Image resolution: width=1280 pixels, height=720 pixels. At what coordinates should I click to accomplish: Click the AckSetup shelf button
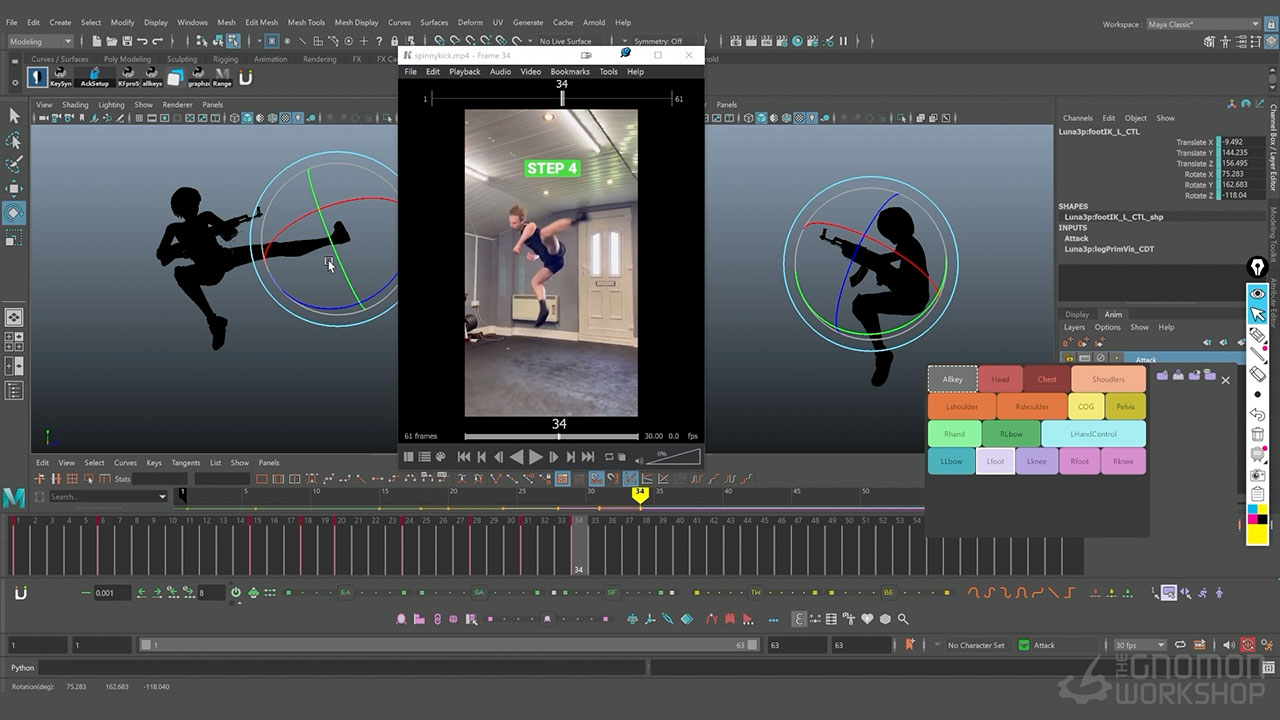(95, 76)
